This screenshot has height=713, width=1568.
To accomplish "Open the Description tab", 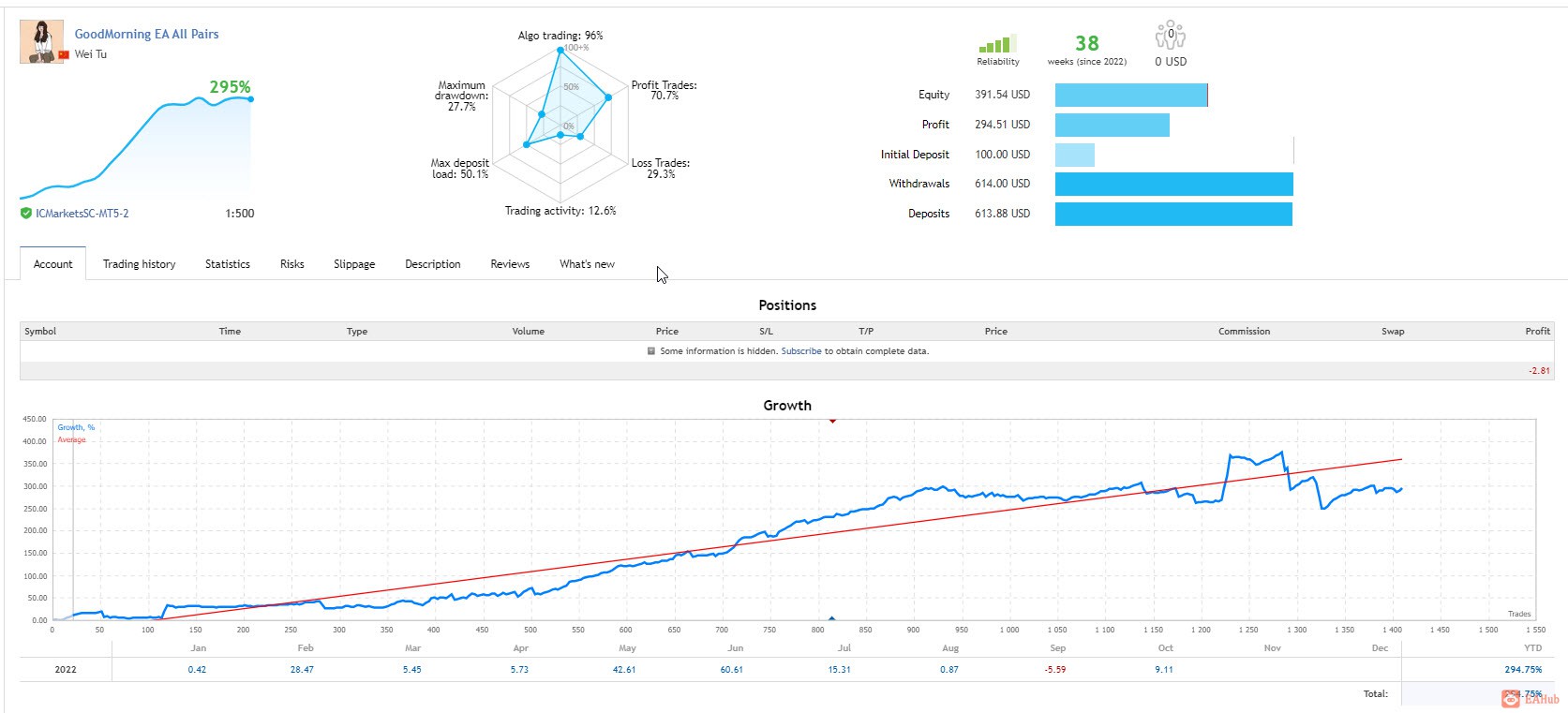I will point(433,264).
